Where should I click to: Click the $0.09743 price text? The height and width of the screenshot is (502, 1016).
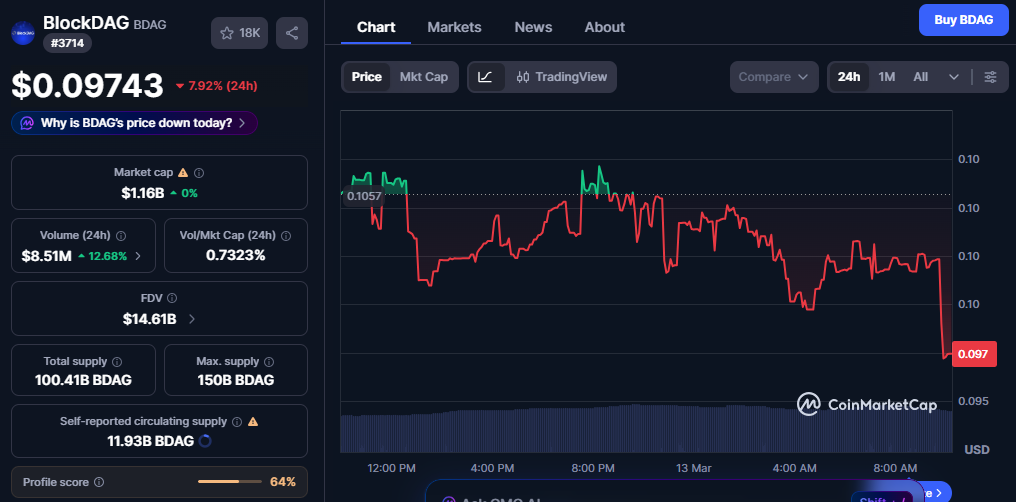tap(87, 86)
